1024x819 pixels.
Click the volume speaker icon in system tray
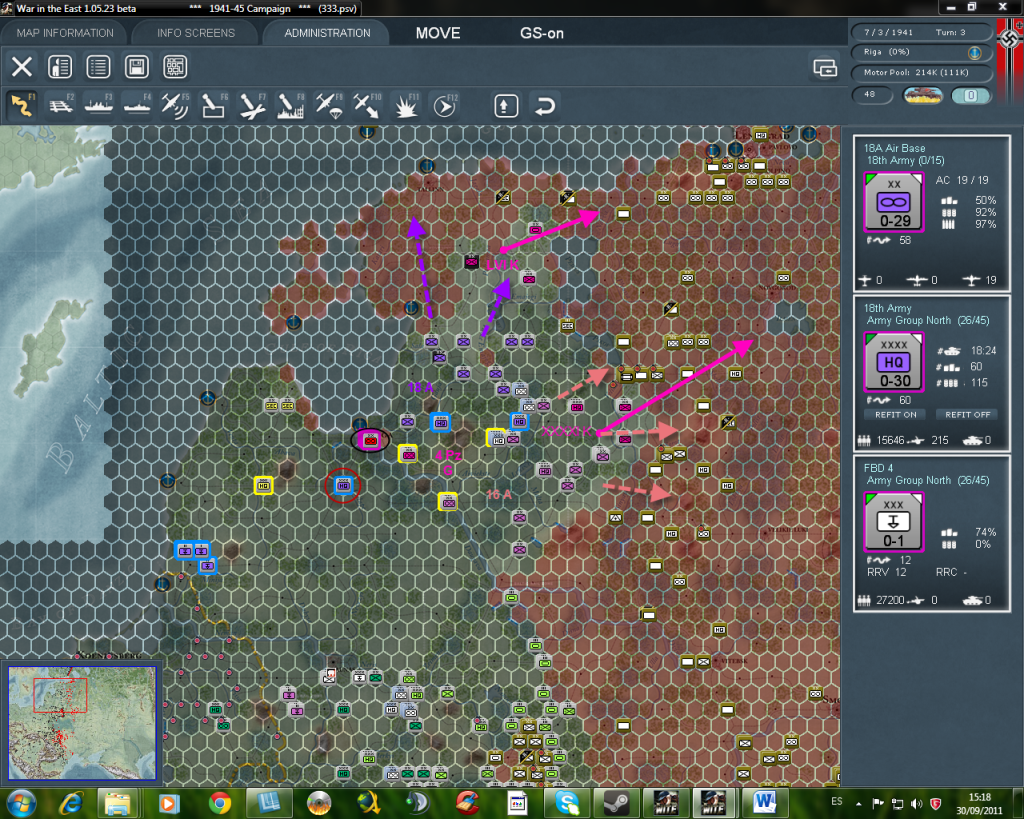(x=916, y=804)
